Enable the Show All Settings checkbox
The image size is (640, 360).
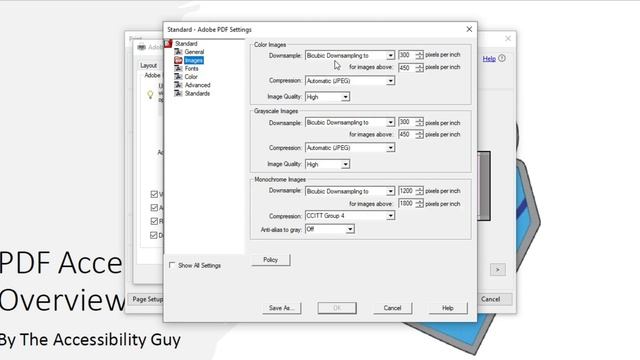tap(172, 265)
